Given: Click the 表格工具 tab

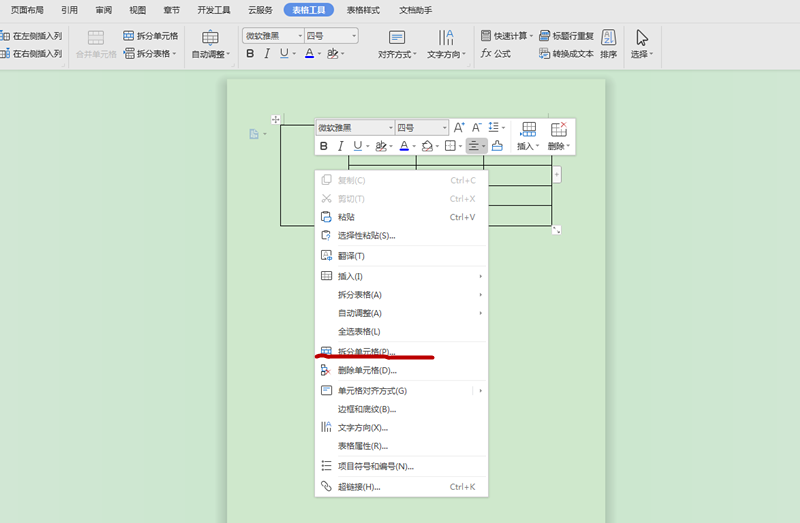Looking at the screenshot, I should tap(309, 10).
